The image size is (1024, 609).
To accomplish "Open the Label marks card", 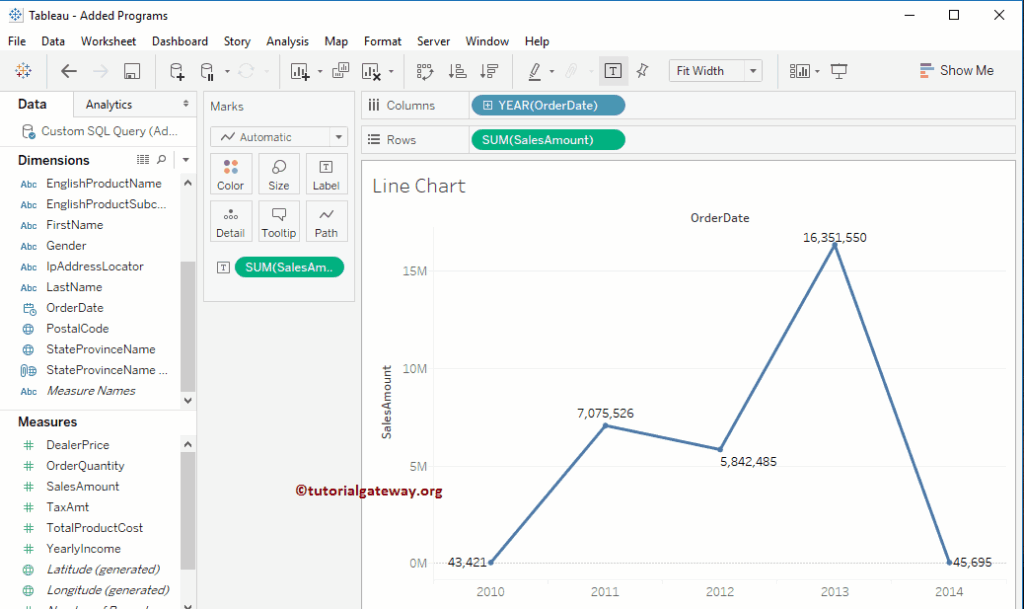I will pos(326,174).
